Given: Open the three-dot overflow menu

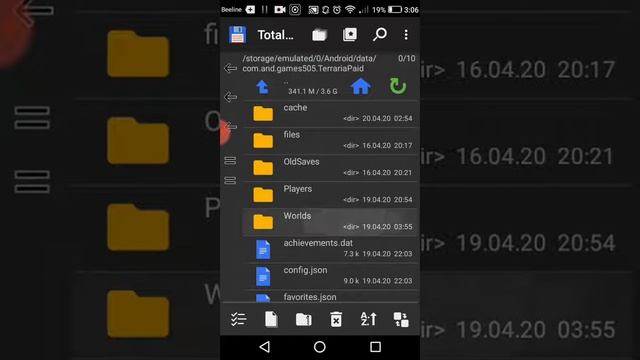Looking at the screenshot, I should [x=406, y=35].
